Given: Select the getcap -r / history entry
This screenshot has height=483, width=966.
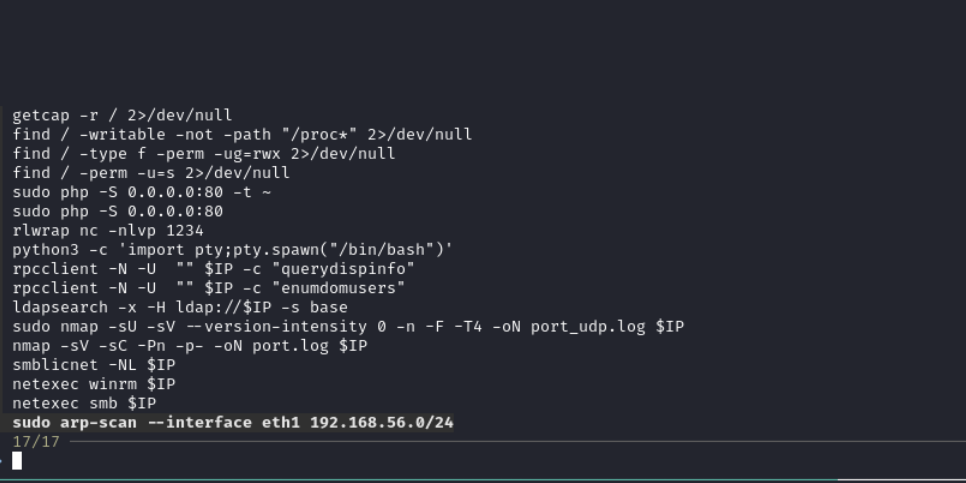Looking at the screenshot, I should coord(122,115).
